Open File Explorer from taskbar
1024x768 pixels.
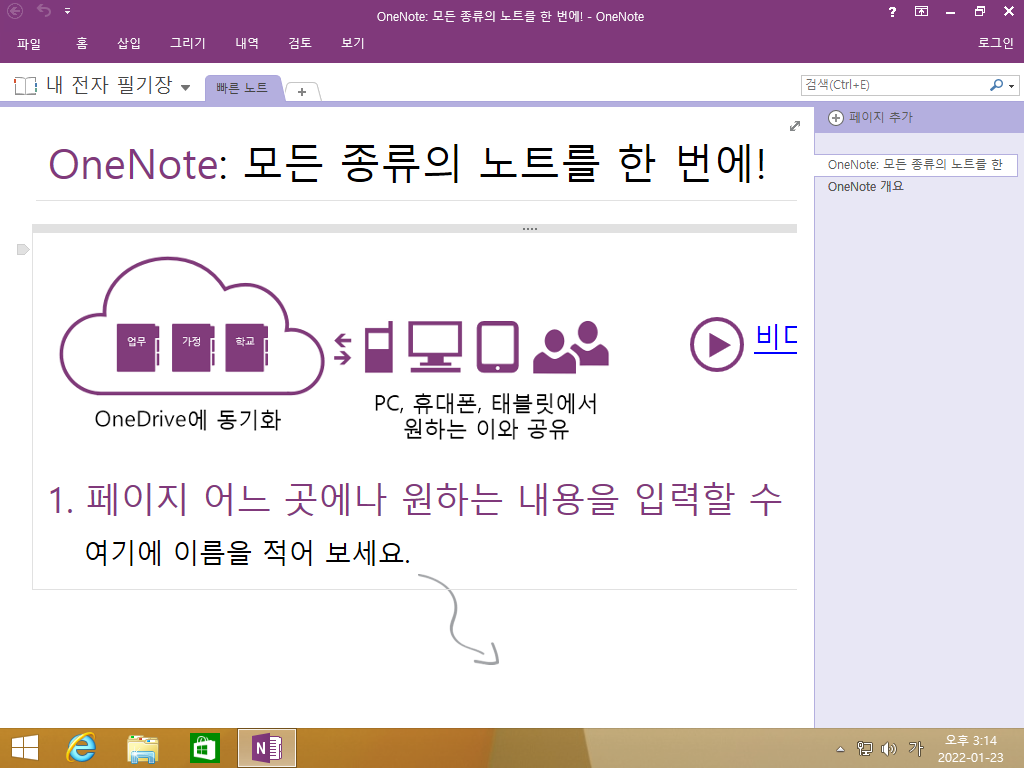[x=142, y=748]
